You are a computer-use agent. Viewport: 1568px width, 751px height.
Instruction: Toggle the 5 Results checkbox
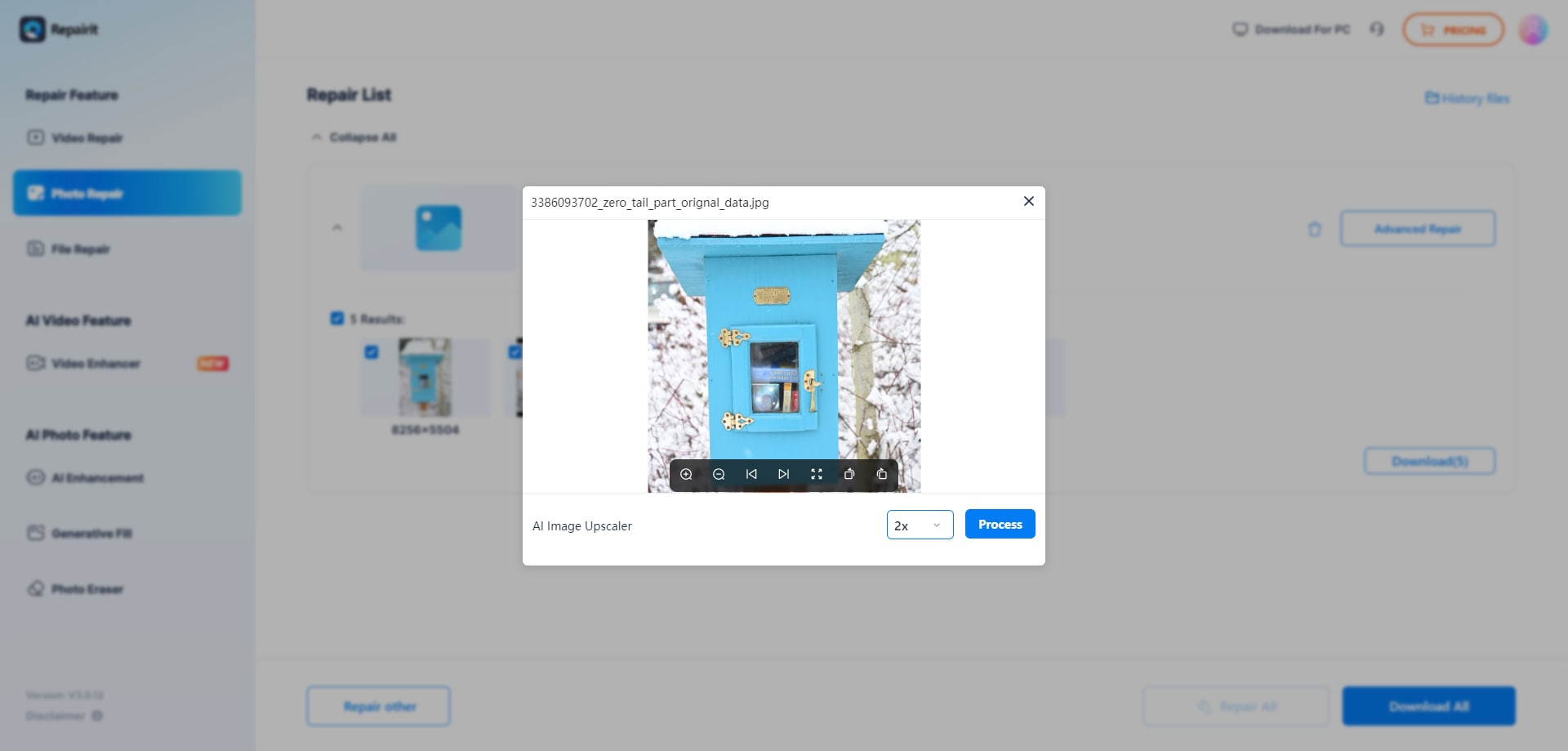pyautogui.click(x=336, y=318)
